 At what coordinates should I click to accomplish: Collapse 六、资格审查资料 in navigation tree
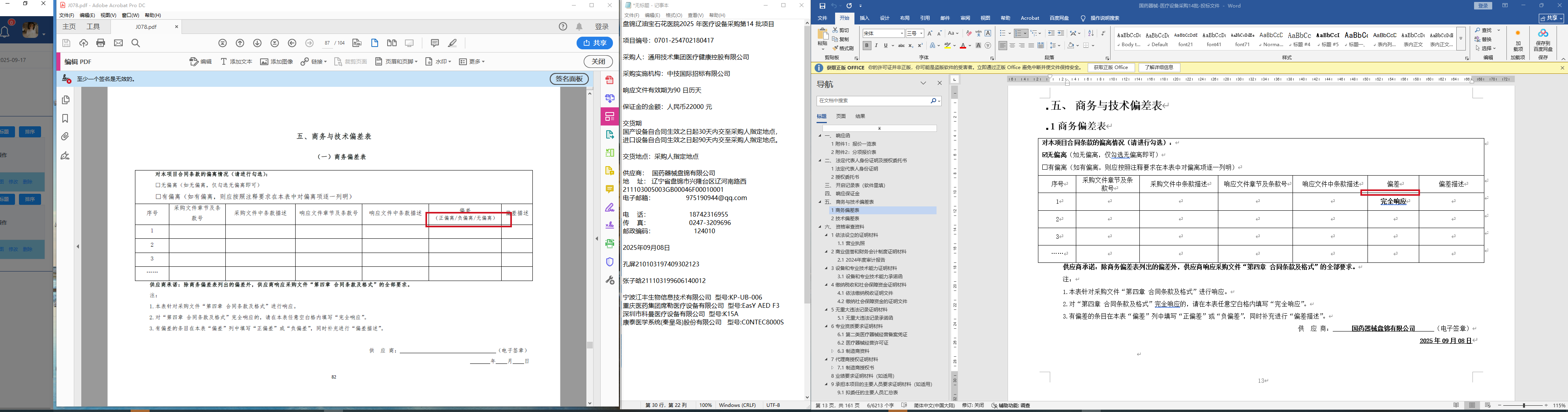pos(820,227)
